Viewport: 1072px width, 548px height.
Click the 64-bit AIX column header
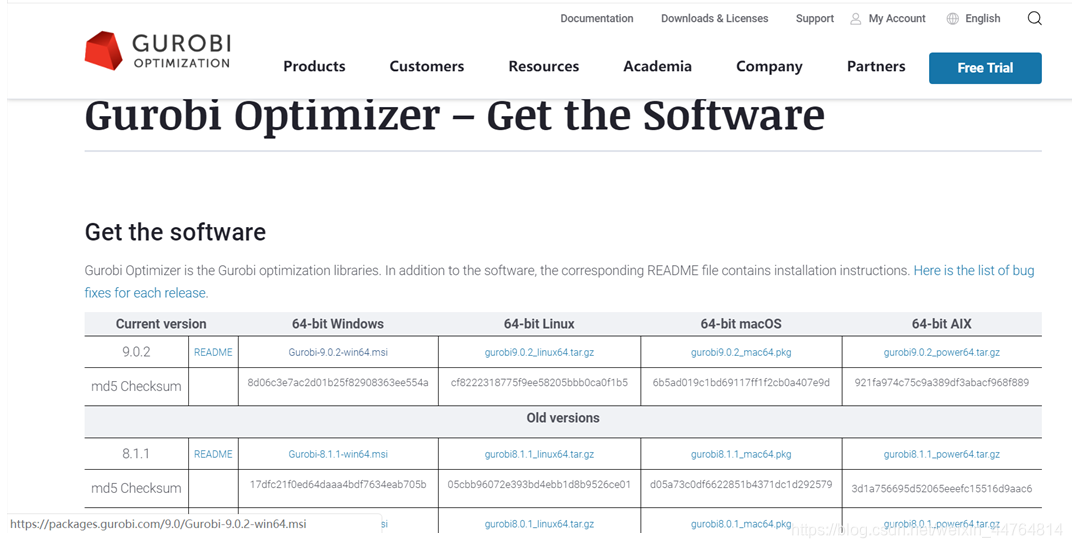tap(941, 324)
